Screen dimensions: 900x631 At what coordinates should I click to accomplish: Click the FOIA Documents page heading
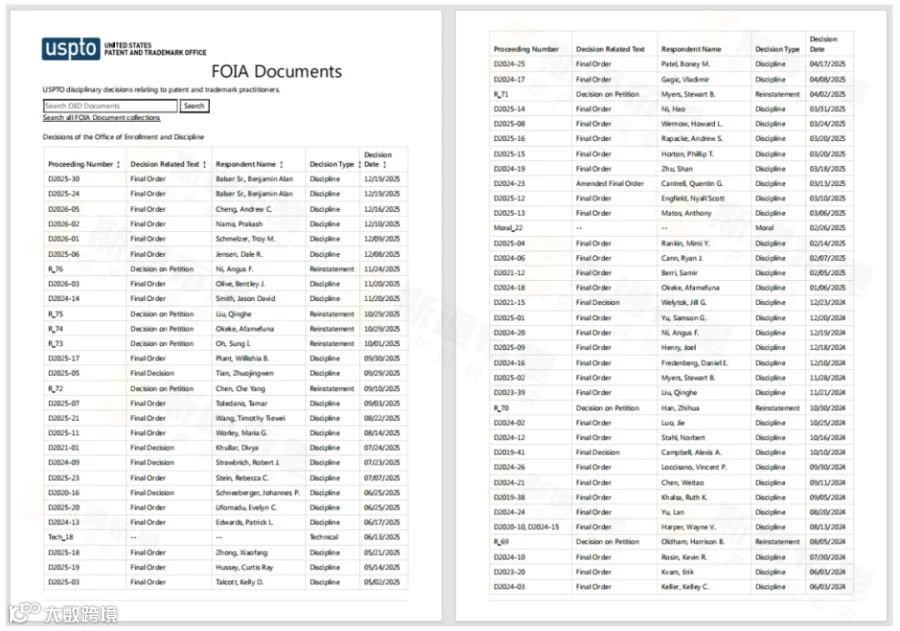[x=276, y=71]
